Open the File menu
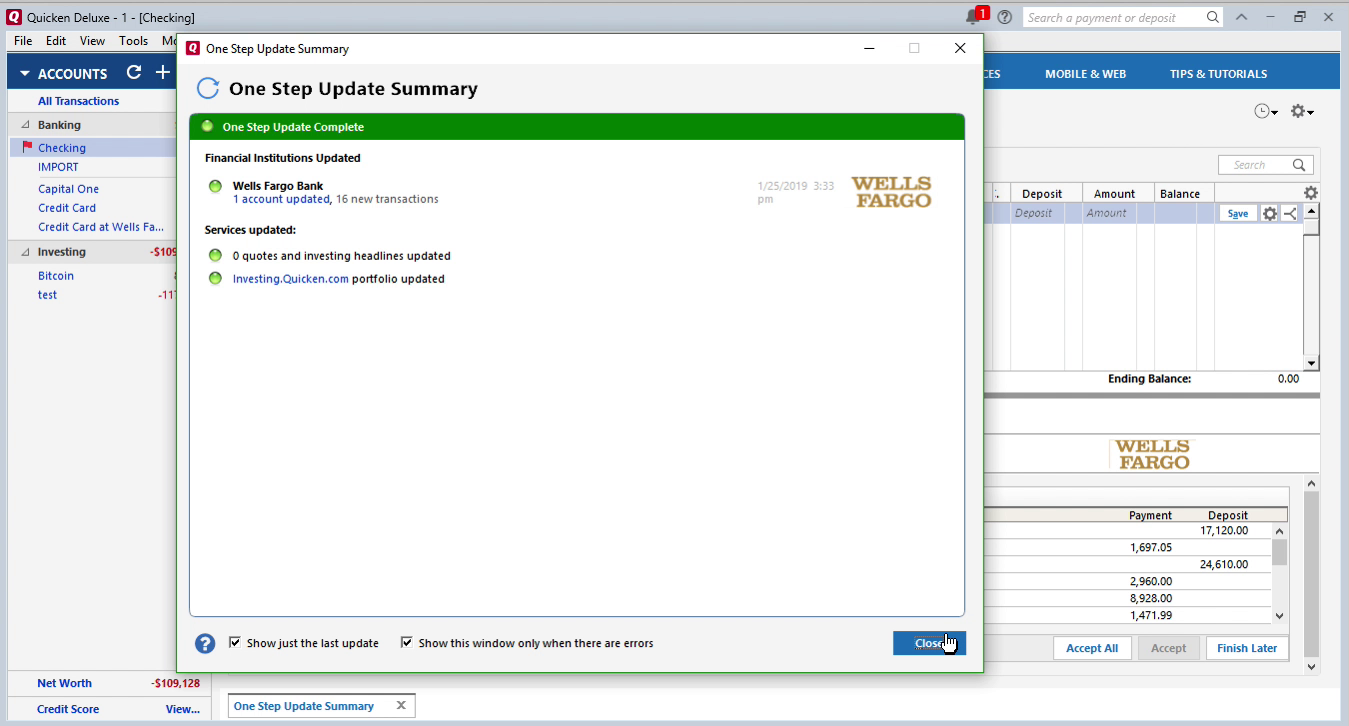The image size is (1349, 726). click(23, 41)
